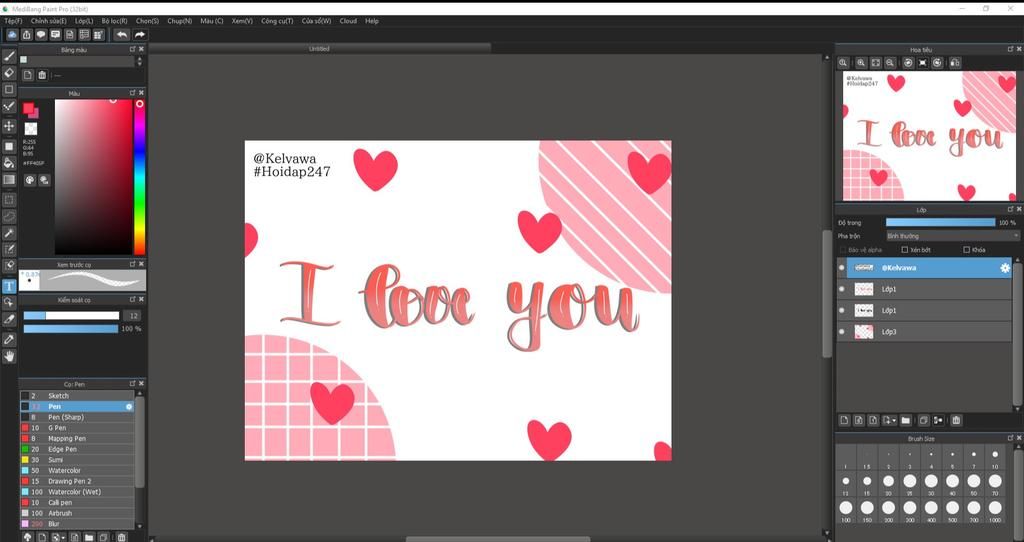Select the Text tool
The height and width of the screenshot is (542, 1024).
9,286
